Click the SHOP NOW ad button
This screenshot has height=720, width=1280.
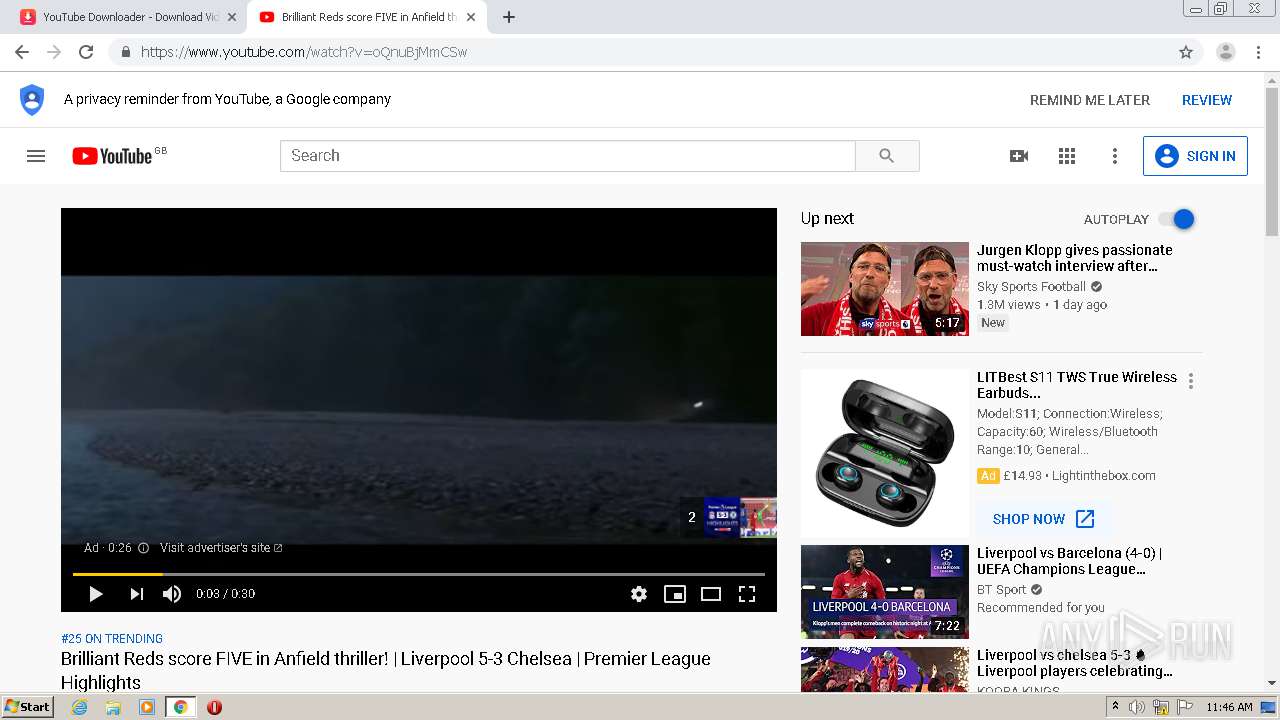pos(1043,519)
